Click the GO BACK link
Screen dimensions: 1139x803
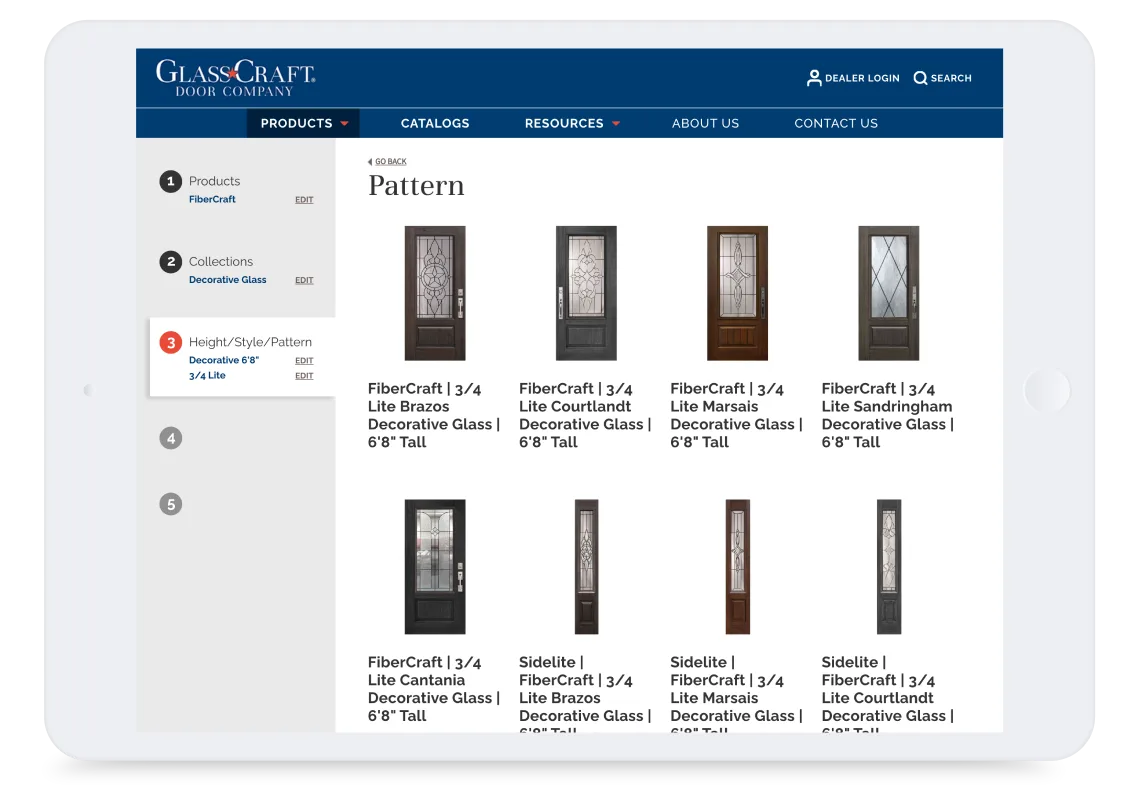point(391,161)
